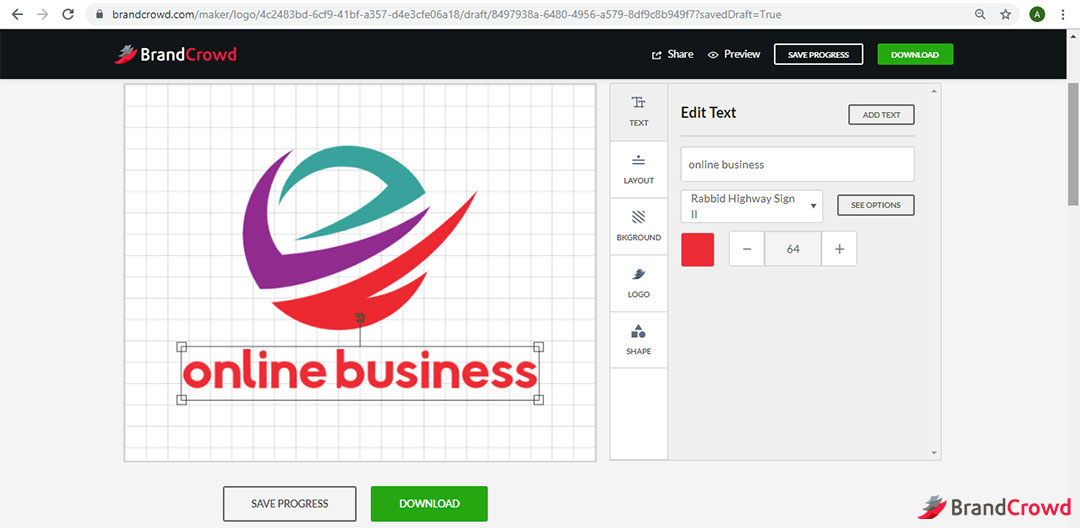This screenshot has width=1080, height=528.
Task: Click the Preview eye icon
Action: (x=714, y=54)
